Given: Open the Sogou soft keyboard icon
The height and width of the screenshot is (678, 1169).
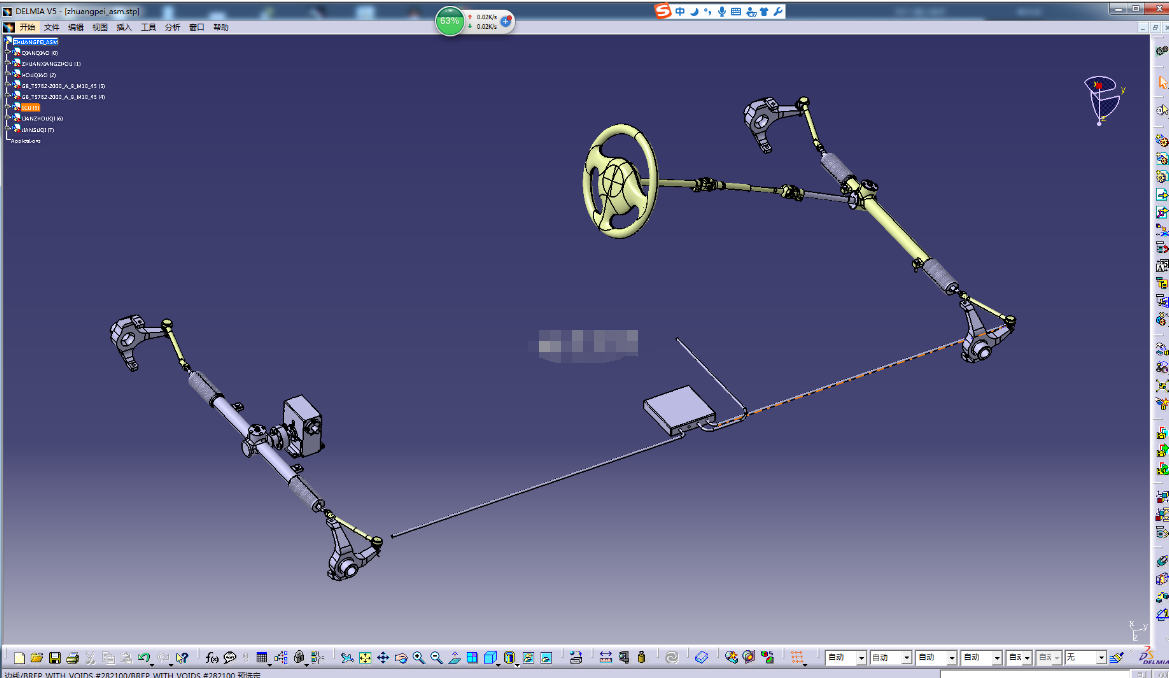Looking at the screenshot, I should pos(736,11).
